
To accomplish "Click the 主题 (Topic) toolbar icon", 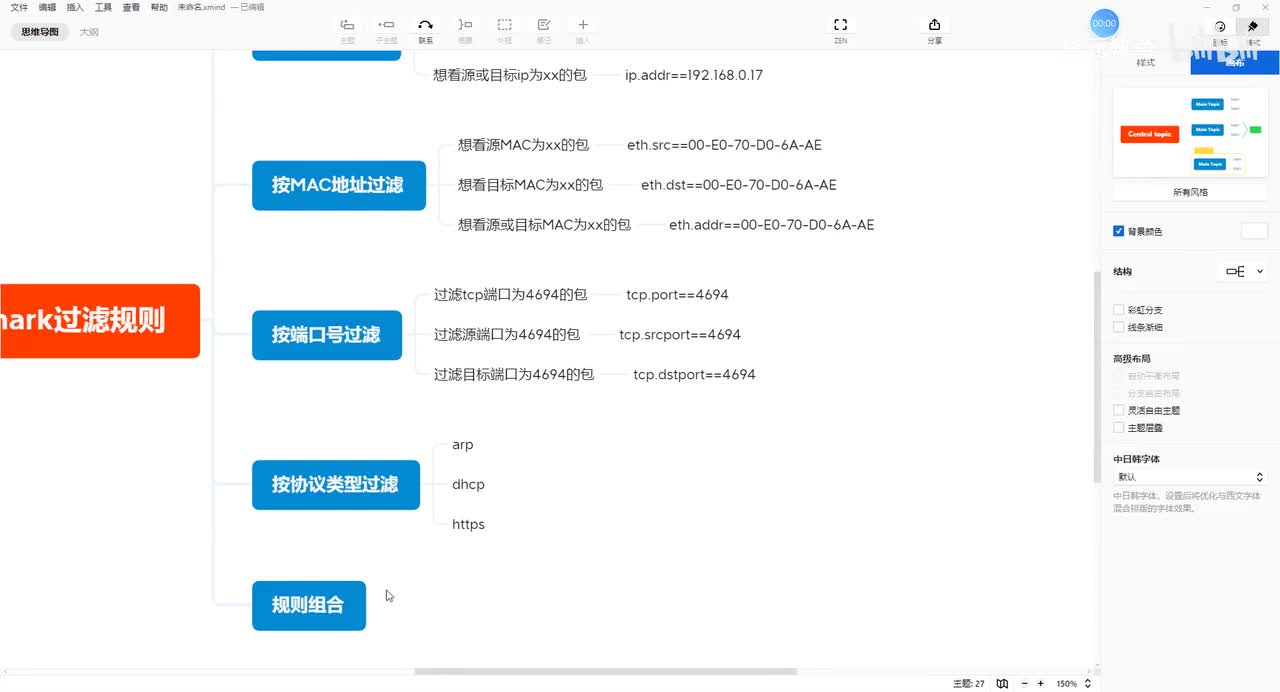I will click(347, 25).
